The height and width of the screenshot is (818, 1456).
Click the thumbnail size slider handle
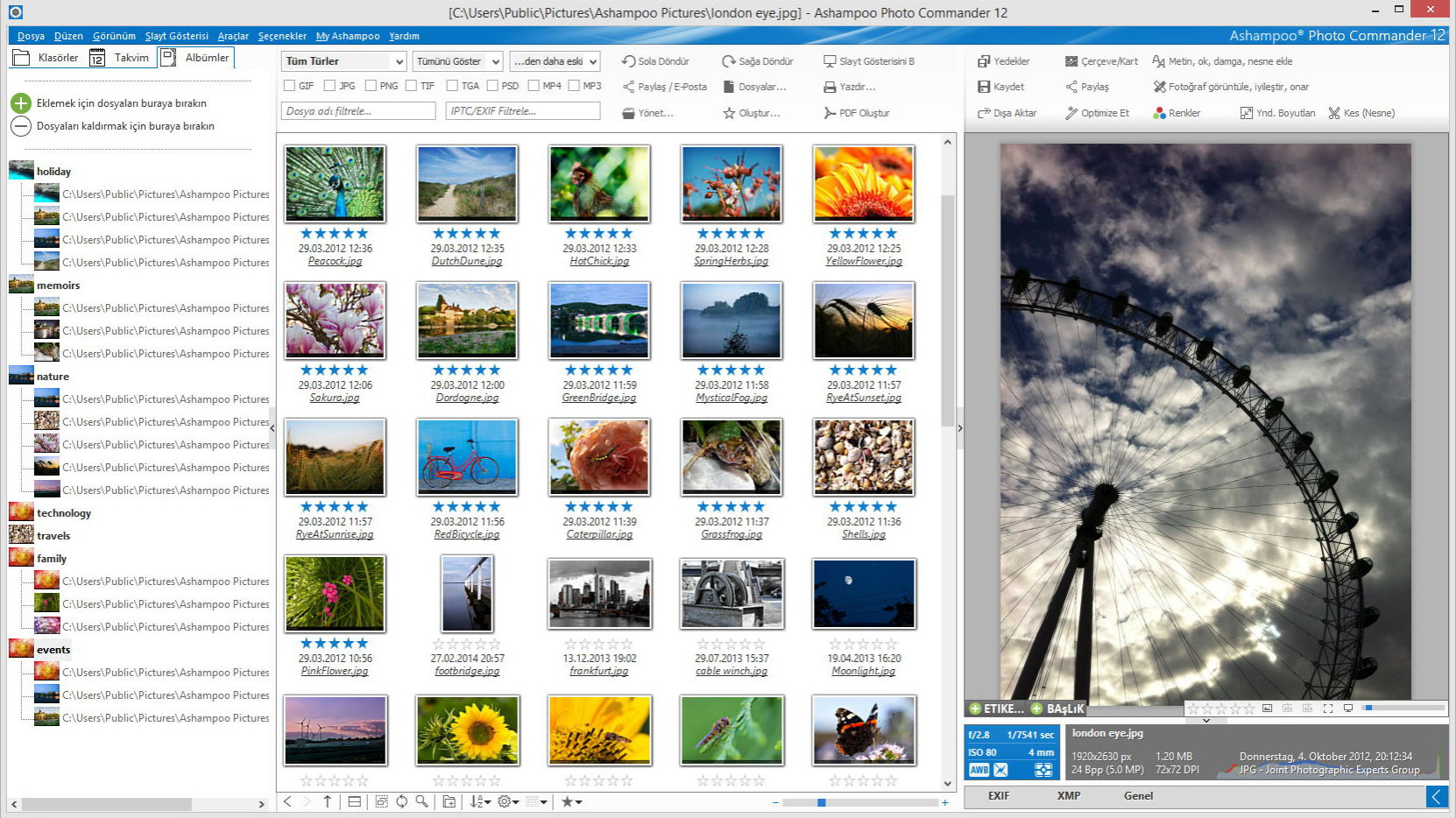tap(821, 802)
